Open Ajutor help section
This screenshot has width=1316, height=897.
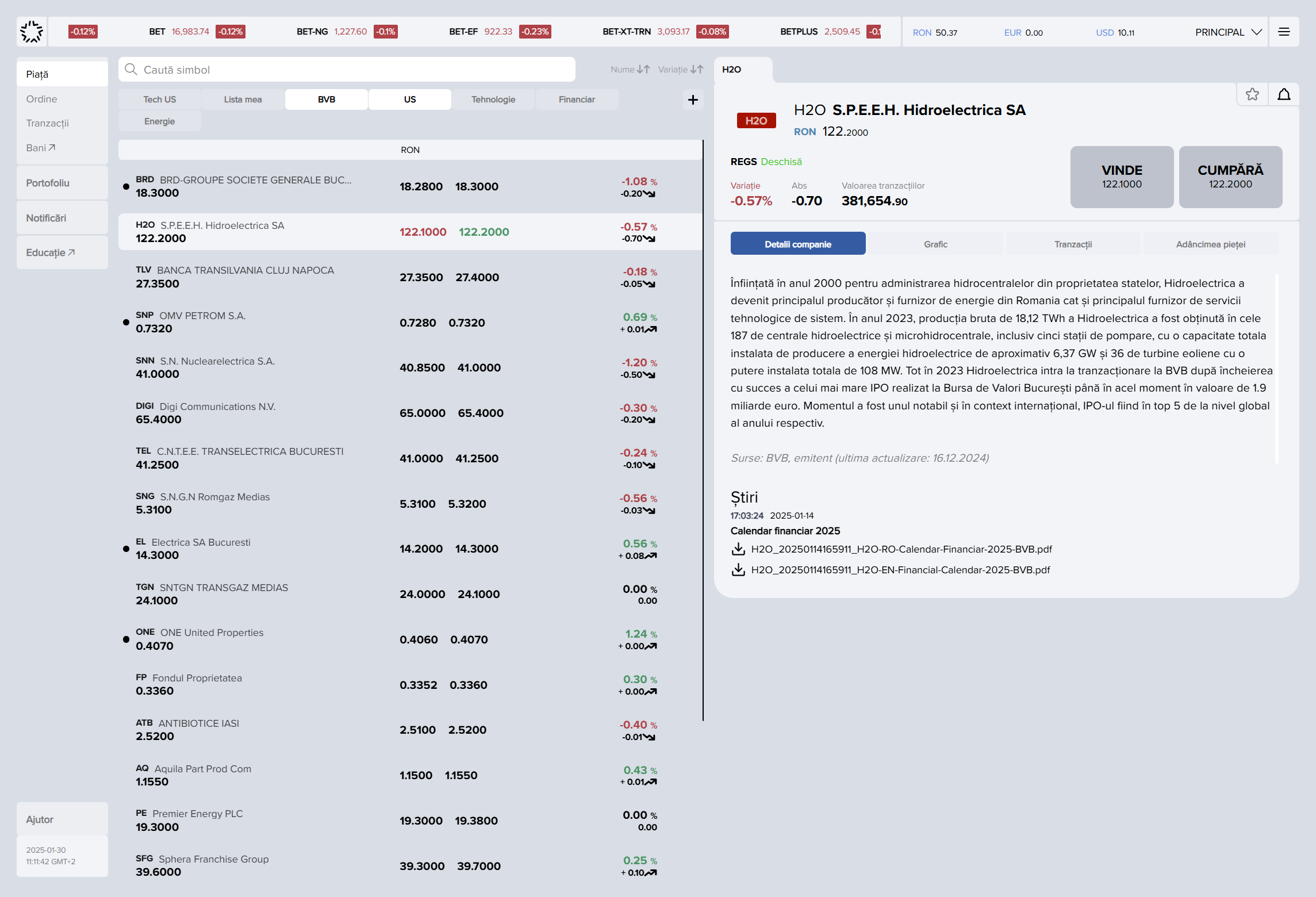coord(62,819)
